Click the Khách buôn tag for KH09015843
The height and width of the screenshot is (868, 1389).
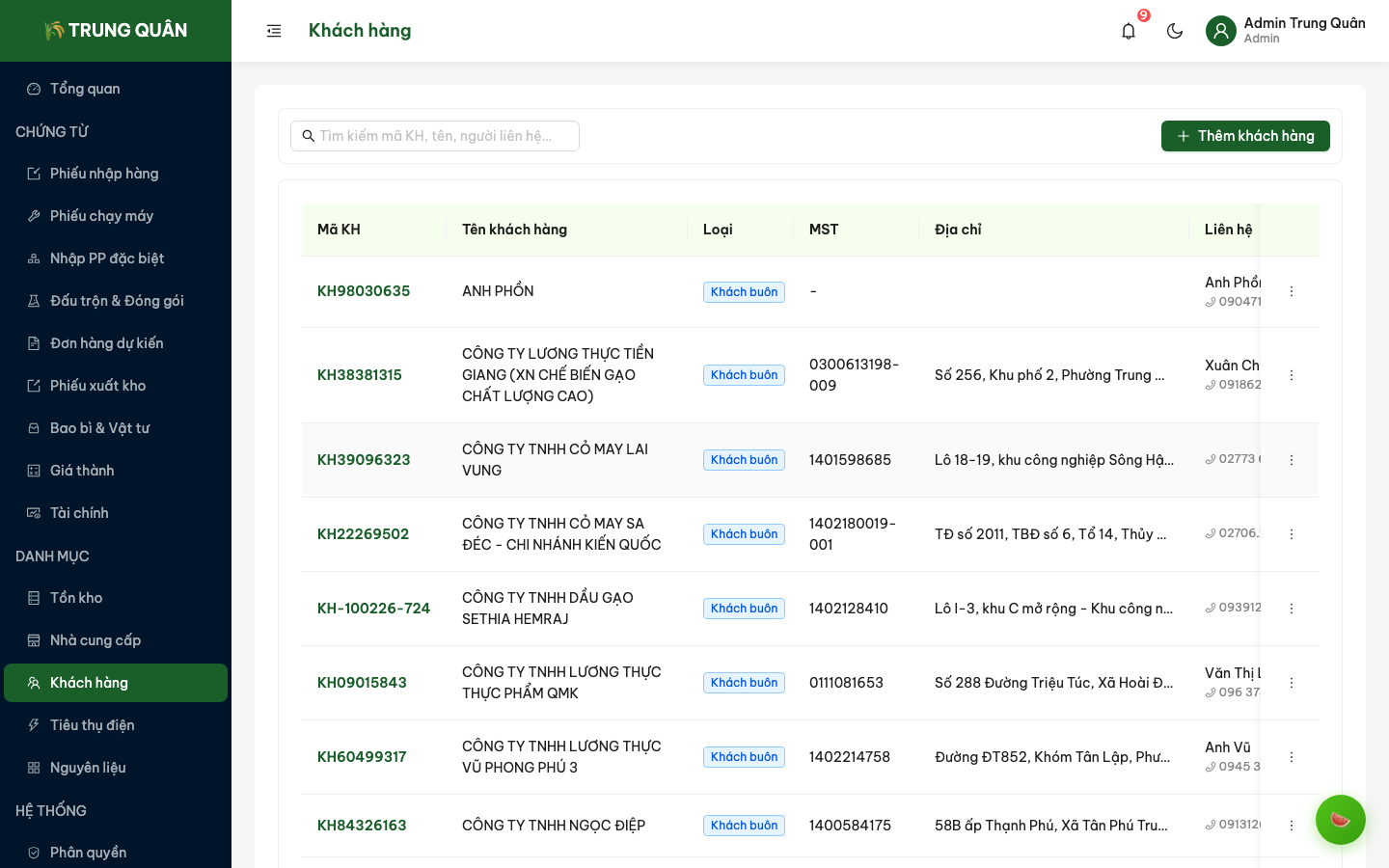point(744,683)
